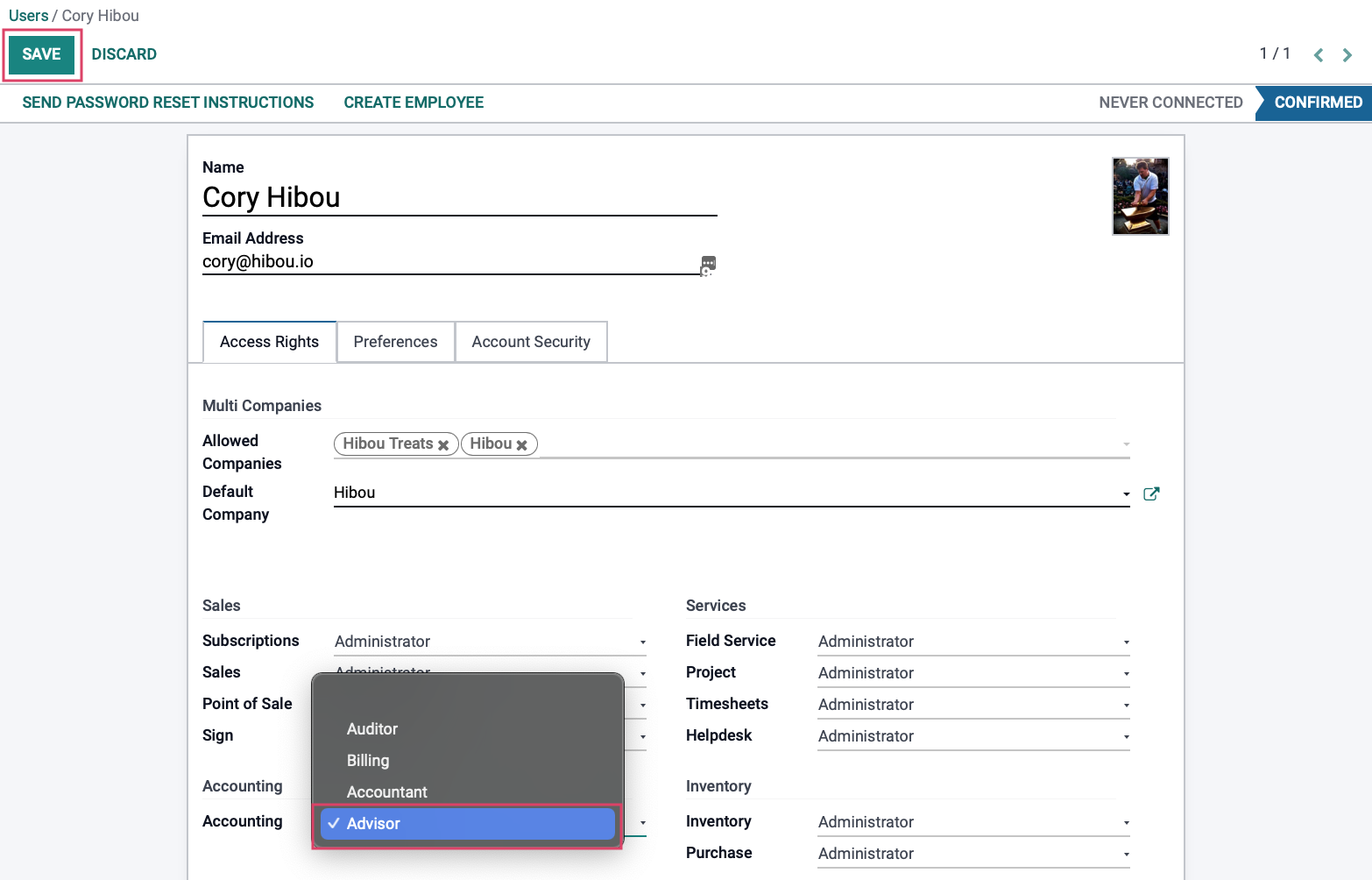Click Cory Hibou's profile photo
Image resolution: width=1372 pixels, height=880 pixels.
point(1140,196)
